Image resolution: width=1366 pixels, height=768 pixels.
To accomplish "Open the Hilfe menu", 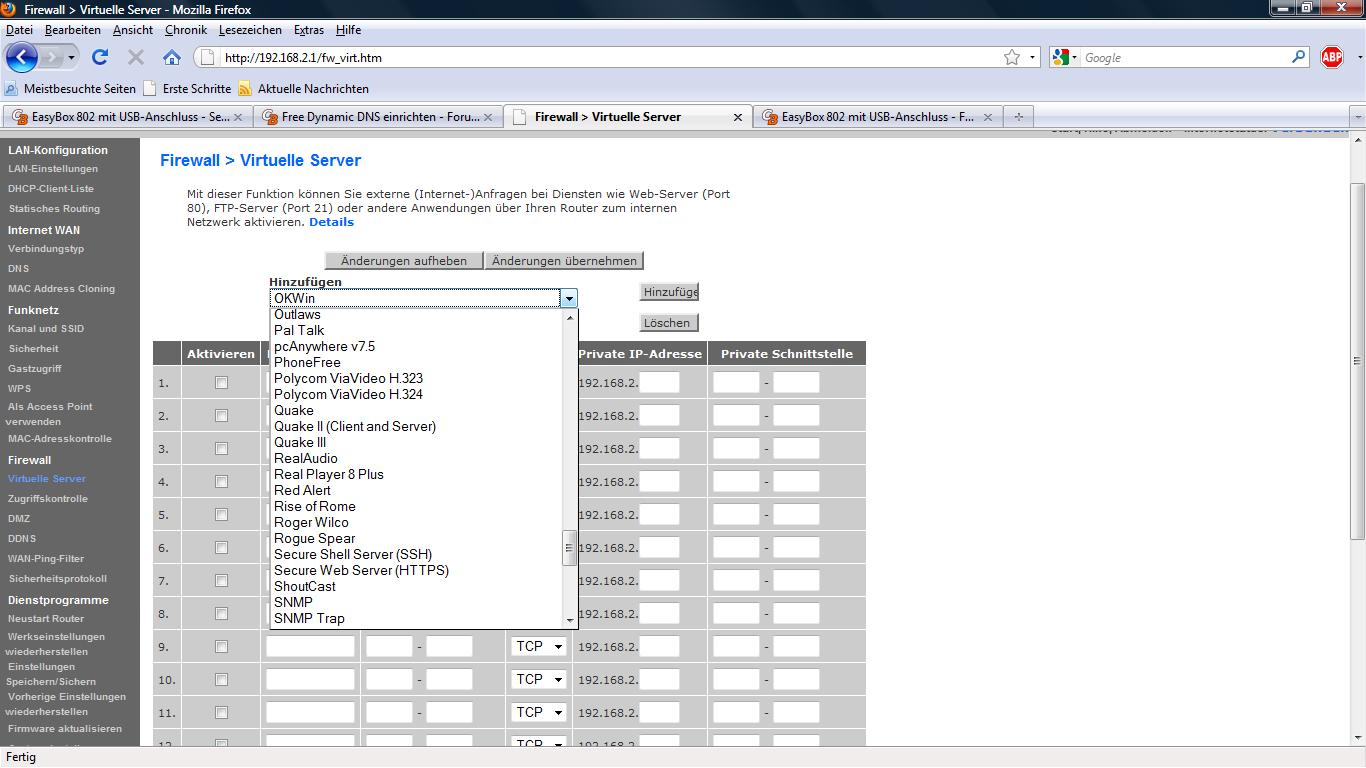I will [x=348, y=30].
